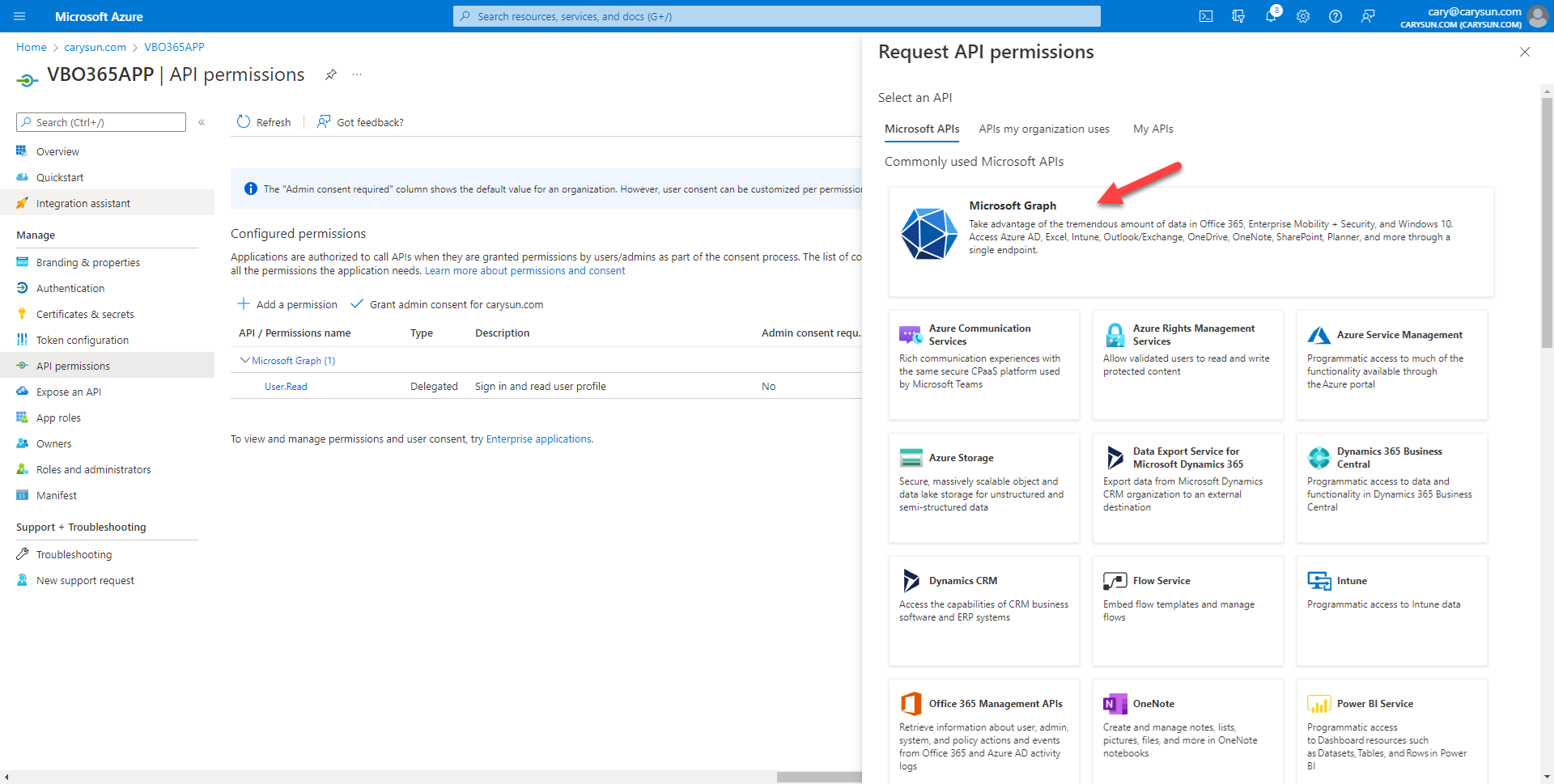Viewport: 1554px width, 784px height.
Task: Click the Request API permissions vertical scrollbar
Action: pyautogui.click(x=1547, y=222)
